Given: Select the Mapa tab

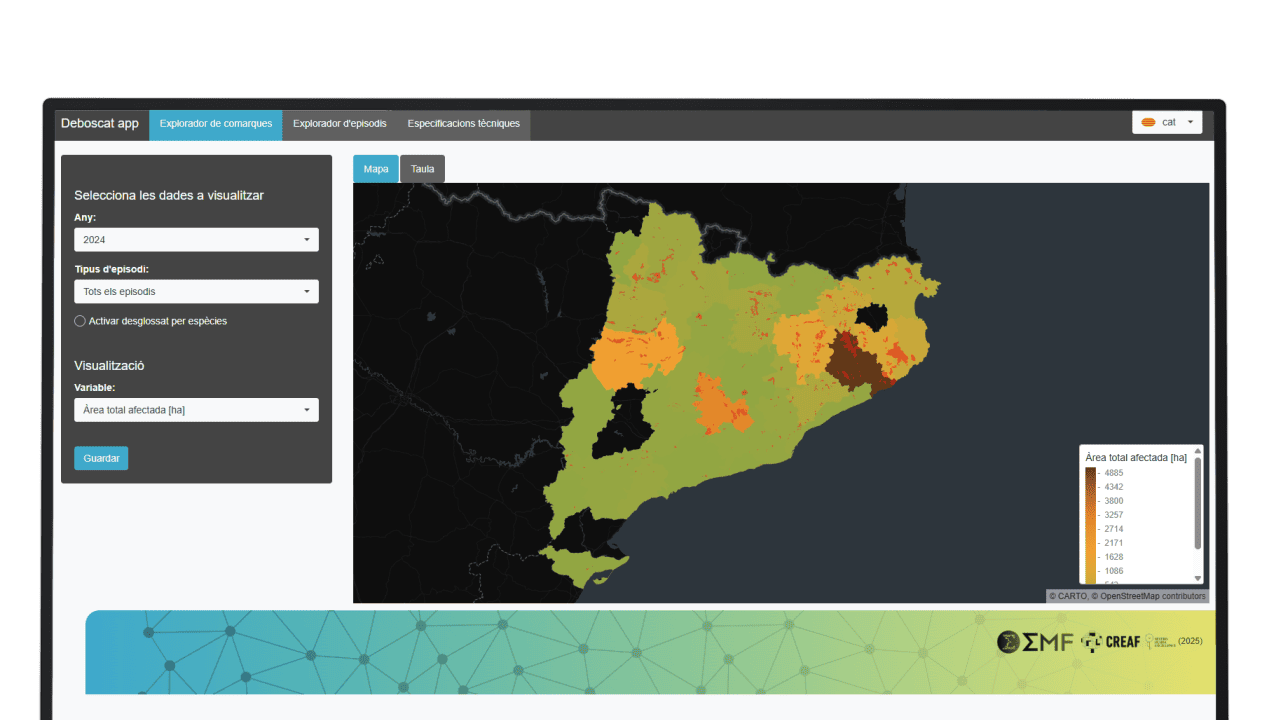Looking at the screenshot, I should (376, 169).
